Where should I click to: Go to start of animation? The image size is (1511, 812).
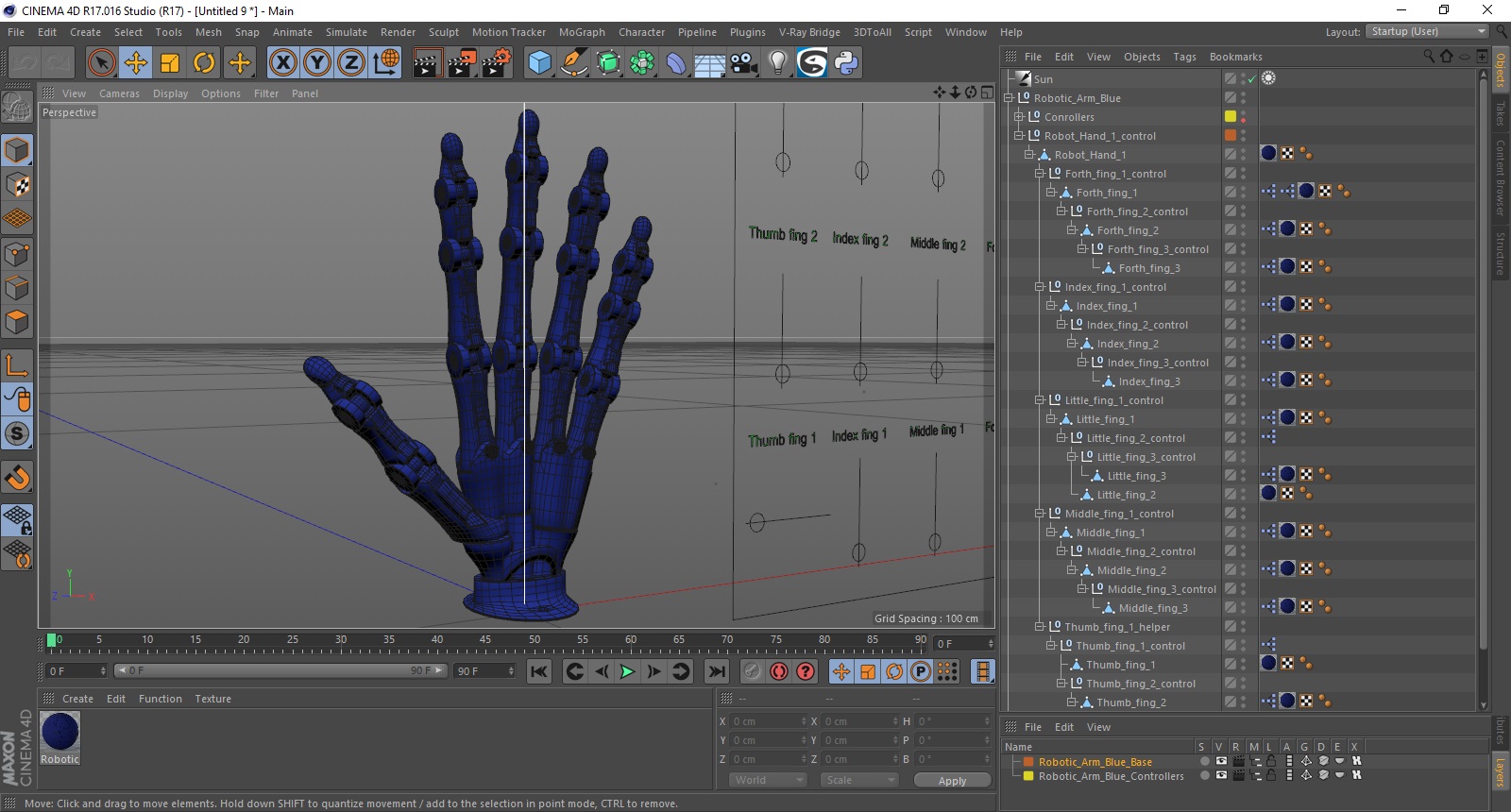[x=539, y=671]
